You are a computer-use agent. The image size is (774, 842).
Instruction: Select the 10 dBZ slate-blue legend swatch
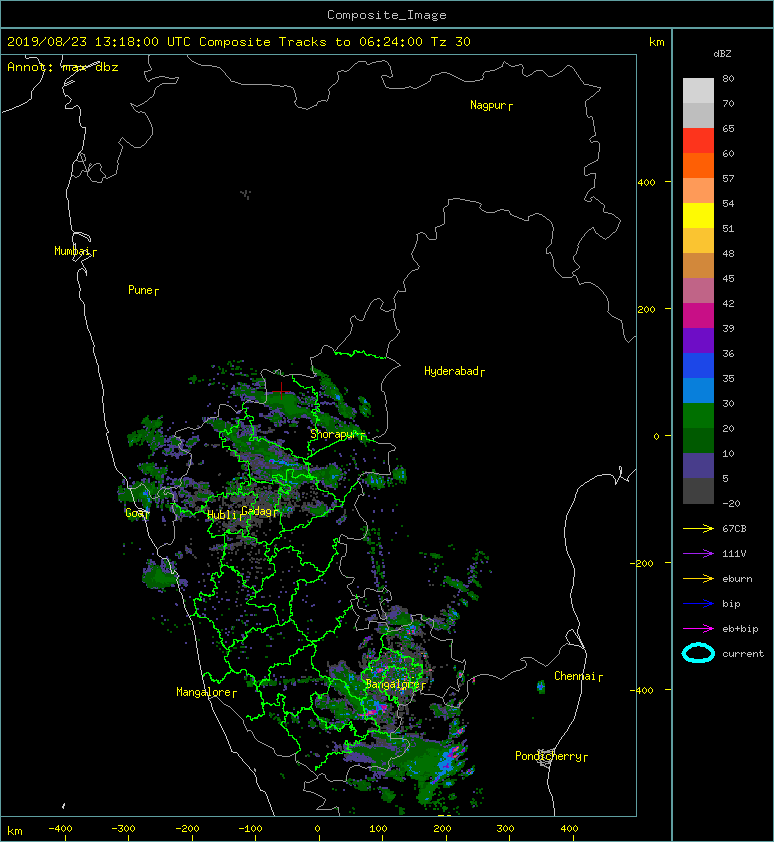coord(698,465)
